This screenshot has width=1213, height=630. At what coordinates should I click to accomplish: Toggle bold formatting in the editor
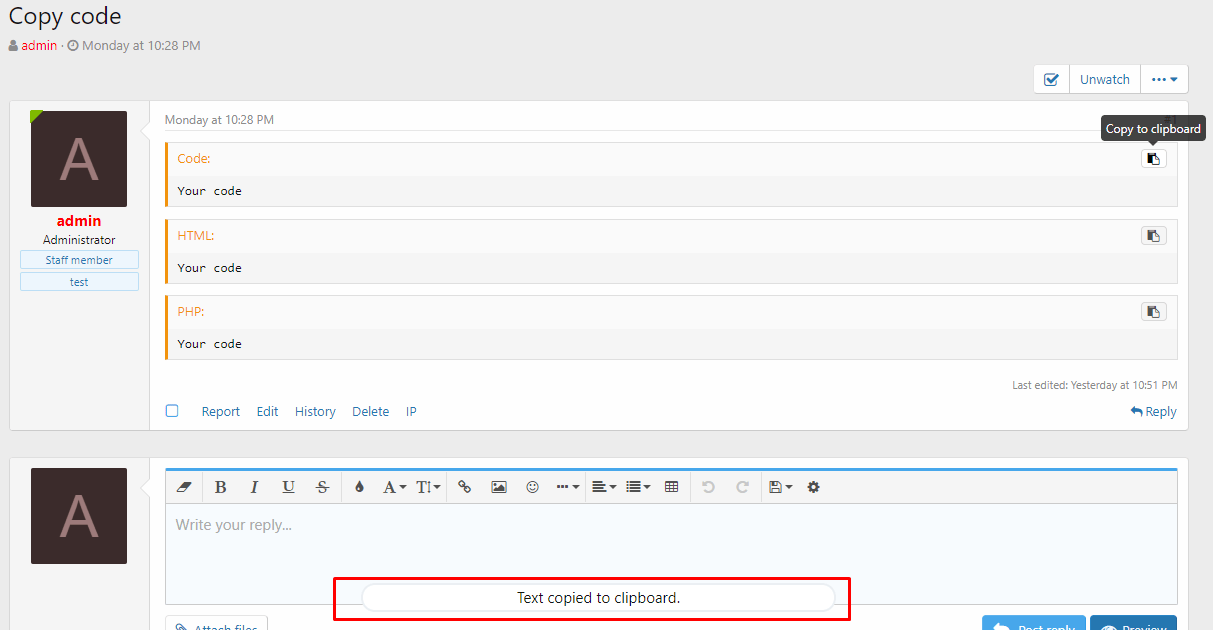click(220, 487)
